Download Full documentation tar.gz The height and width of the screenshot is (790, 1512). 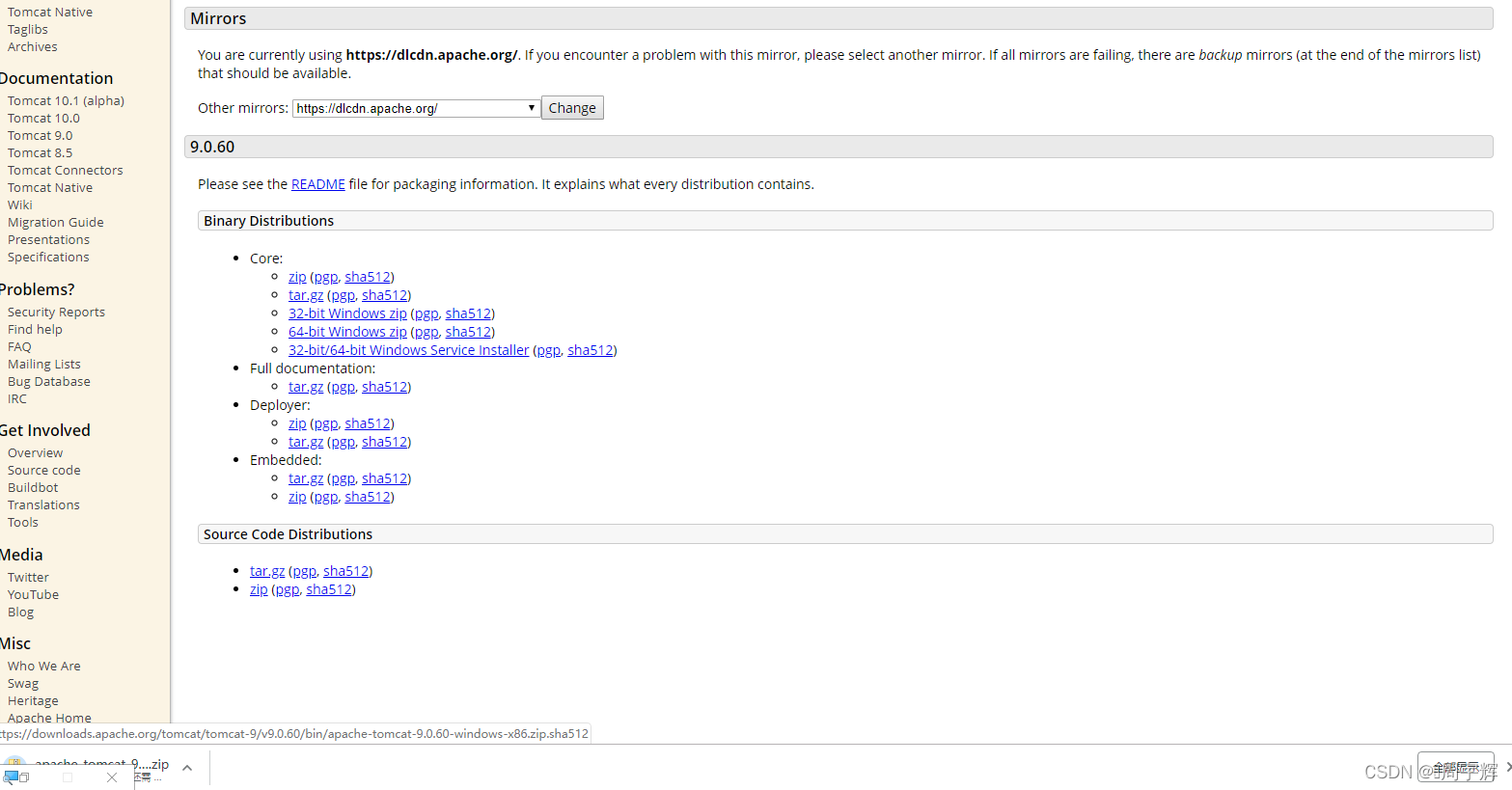pos(306,387)
